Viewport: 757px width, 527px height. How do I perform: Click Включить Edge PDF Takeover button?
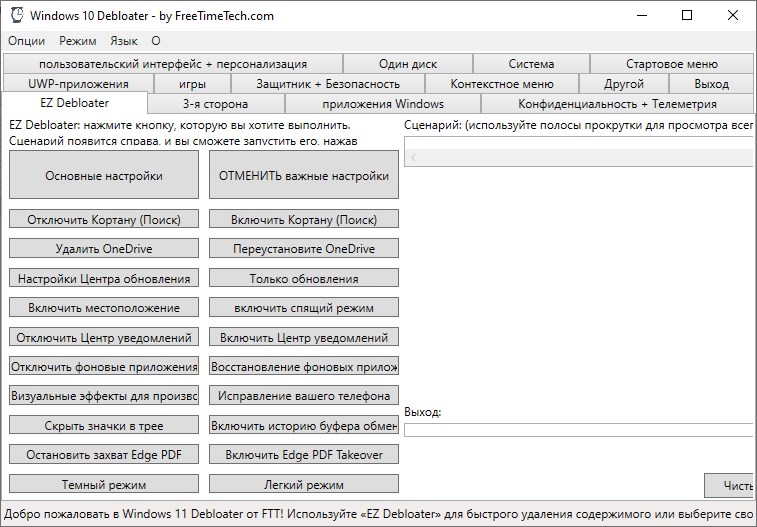click(304, 454)
